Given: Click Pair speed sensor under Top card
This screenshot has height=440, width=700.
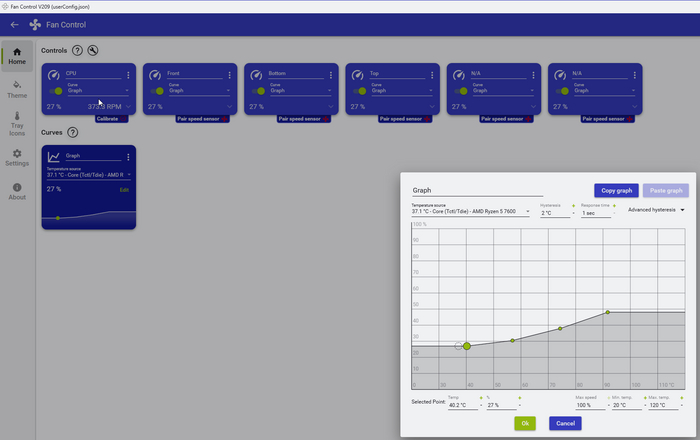Looking at the screenshot, I should 405,119.
